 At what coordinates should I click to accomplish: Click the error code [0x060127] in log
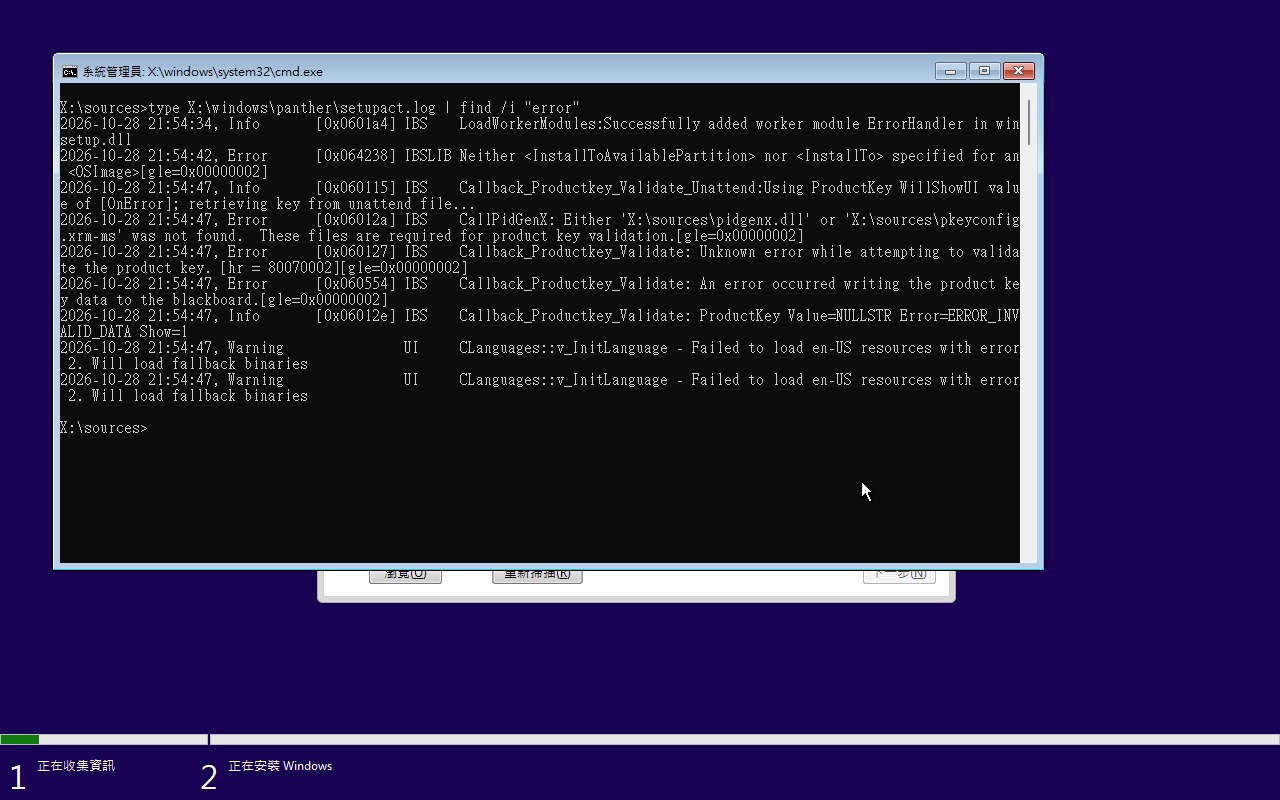point(356,252)
